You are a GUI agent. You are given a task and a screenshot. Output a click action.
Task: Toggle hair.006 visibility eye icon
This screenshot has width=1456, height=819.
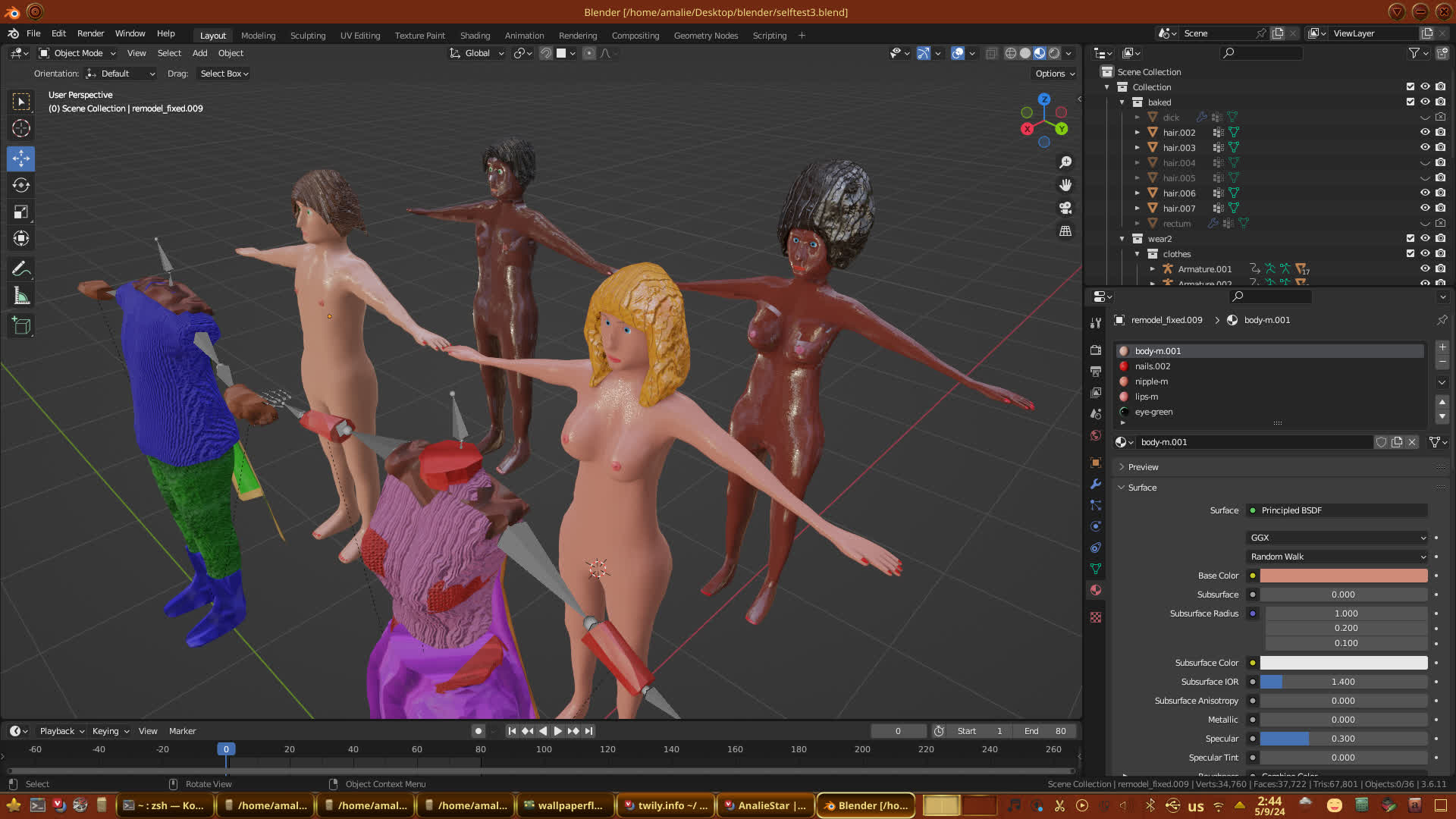[x=1425, y=193]
